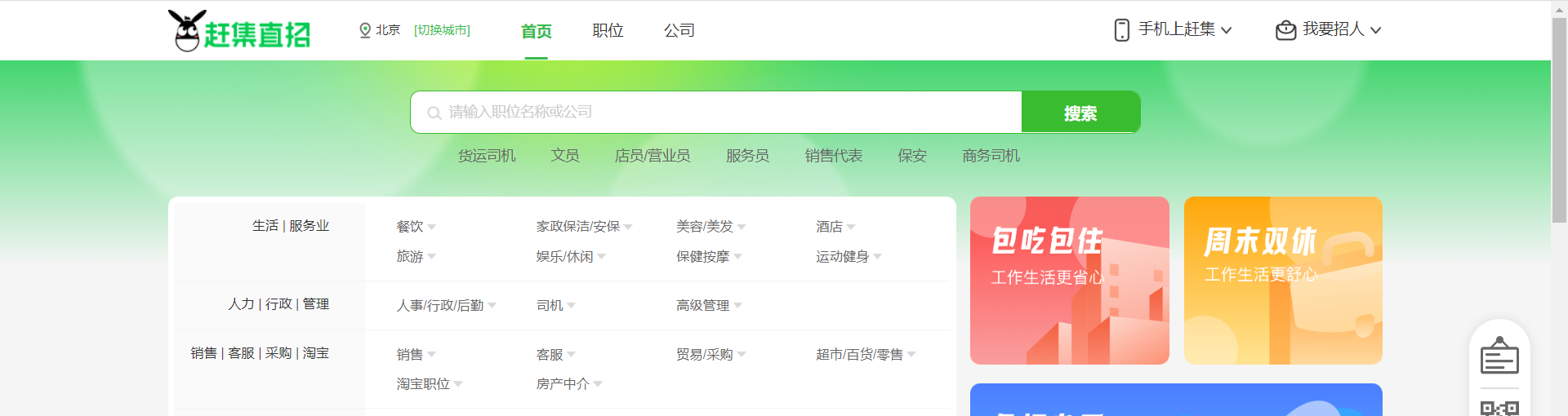The width and height of the screenshot is (1568, 416).
Task: Click the 销售 | 客服 | 采购 | 淘宝 heading
Action: [260, 353]
